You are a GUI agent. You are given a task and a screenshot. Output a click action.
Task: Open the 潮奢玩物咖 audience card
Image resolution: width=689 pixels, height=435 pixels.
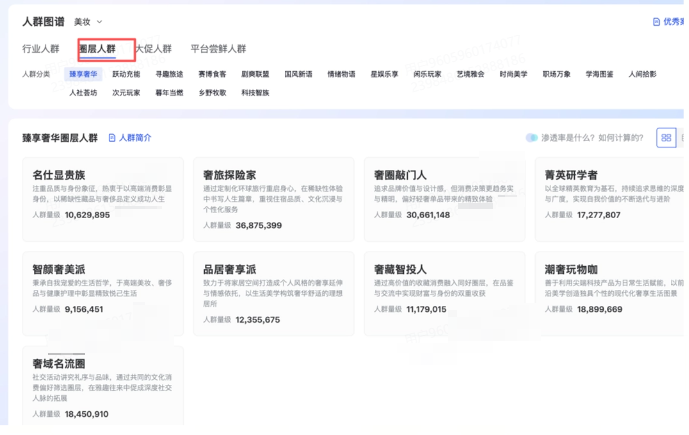tap(609, 294)
